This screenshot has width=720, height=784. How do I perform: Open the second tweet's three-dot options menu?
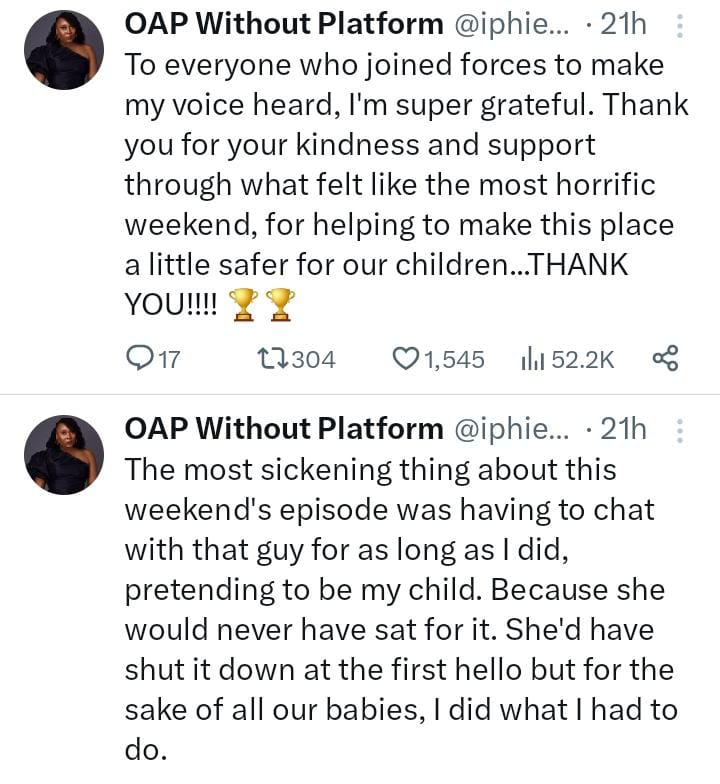680,431
